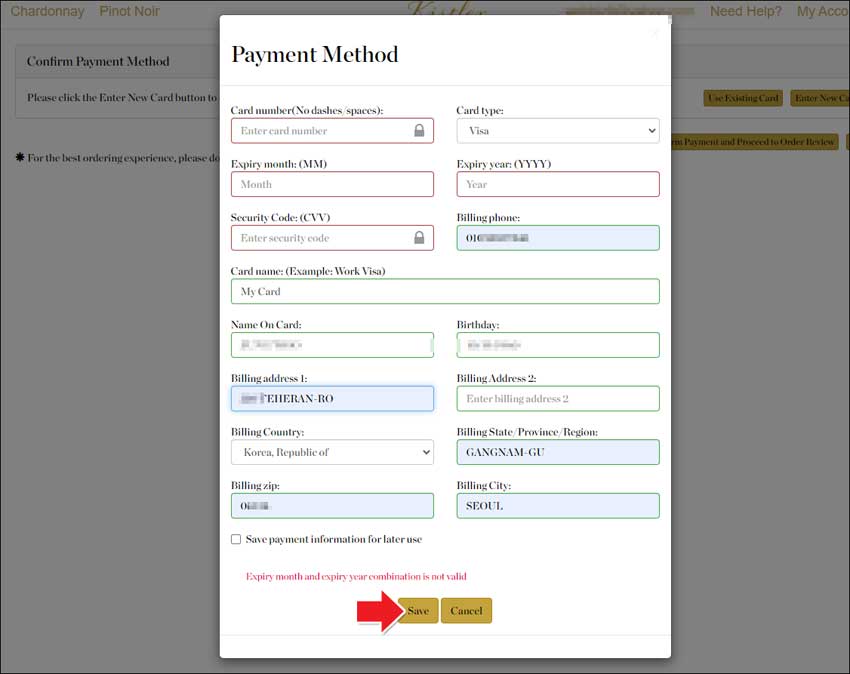Click the Billing State field with GANGNAM-GU

pos(558,452)
